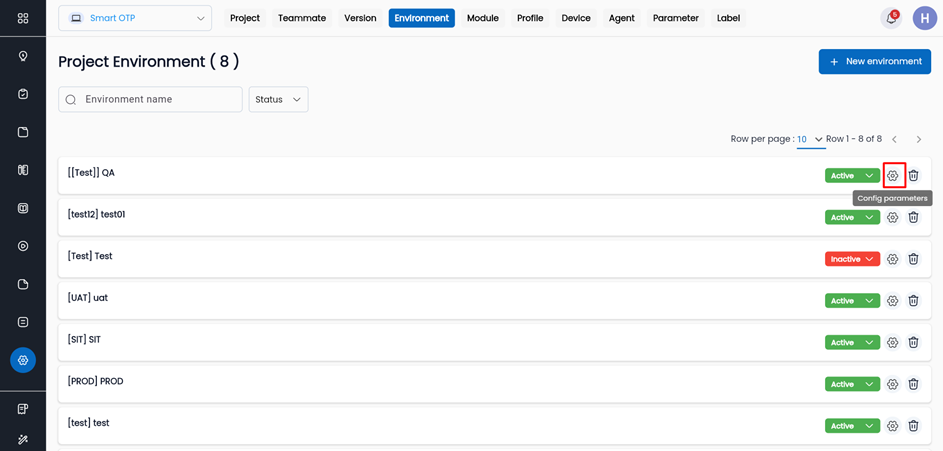This screenshot has width=943, height=451.
Task: Change rows per page dropdown
Action: (x=810, y=139)
